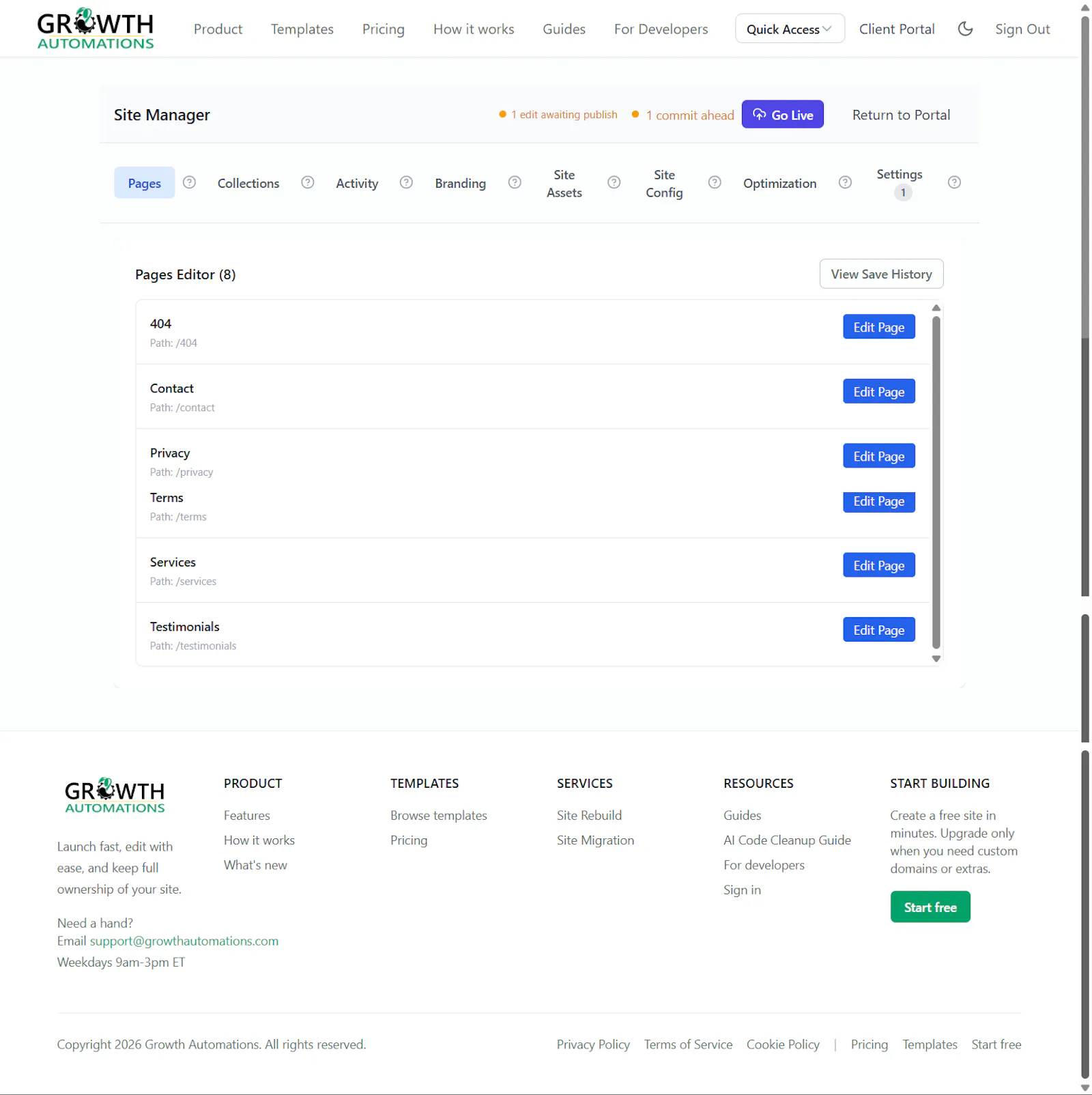Screen dimensions: 1092x1095
Task: Open For Developers in top navigation
Action: point(661,29)
